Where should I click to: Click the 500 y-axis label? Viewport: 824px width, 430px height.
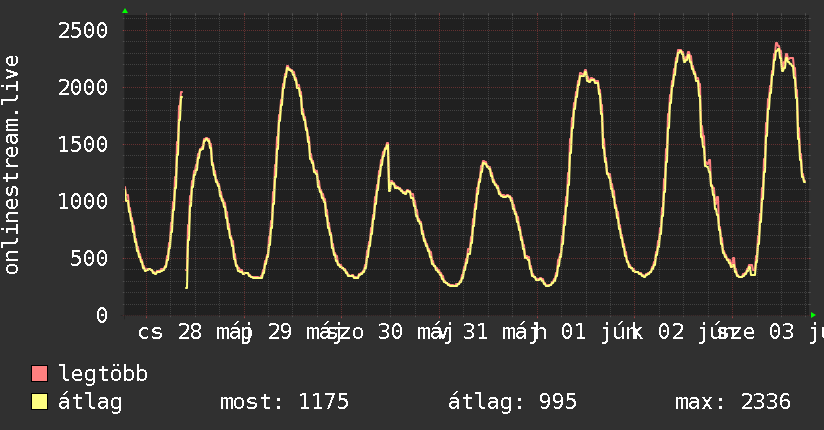coord(89,259)
